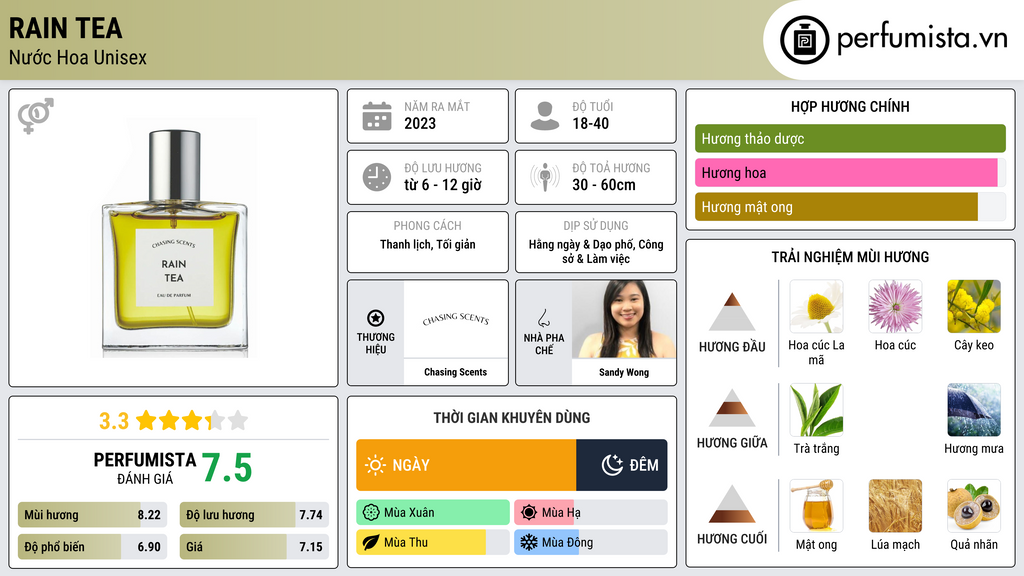Select the Trà trắng note image
The image size is (1024, 576).
click(x=816, y=409)
